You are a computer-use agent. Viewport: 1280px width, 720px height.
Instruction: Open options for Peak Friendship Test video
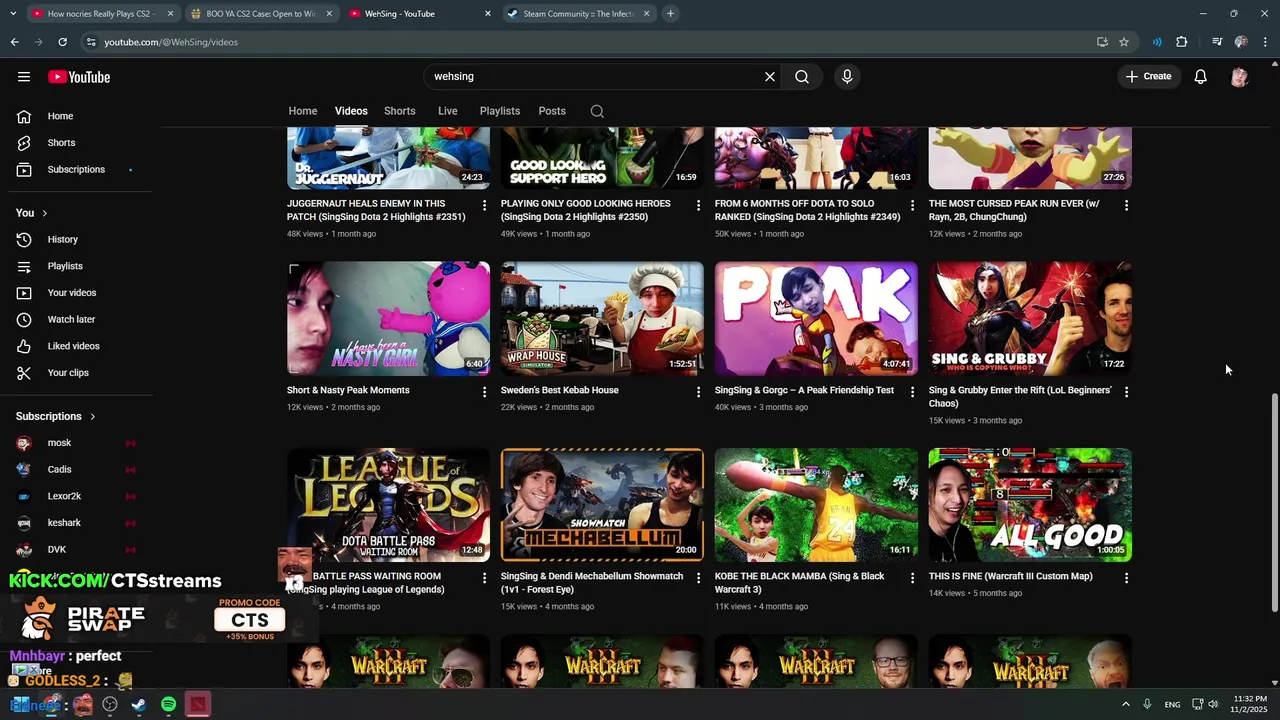(x=911, y=392)
